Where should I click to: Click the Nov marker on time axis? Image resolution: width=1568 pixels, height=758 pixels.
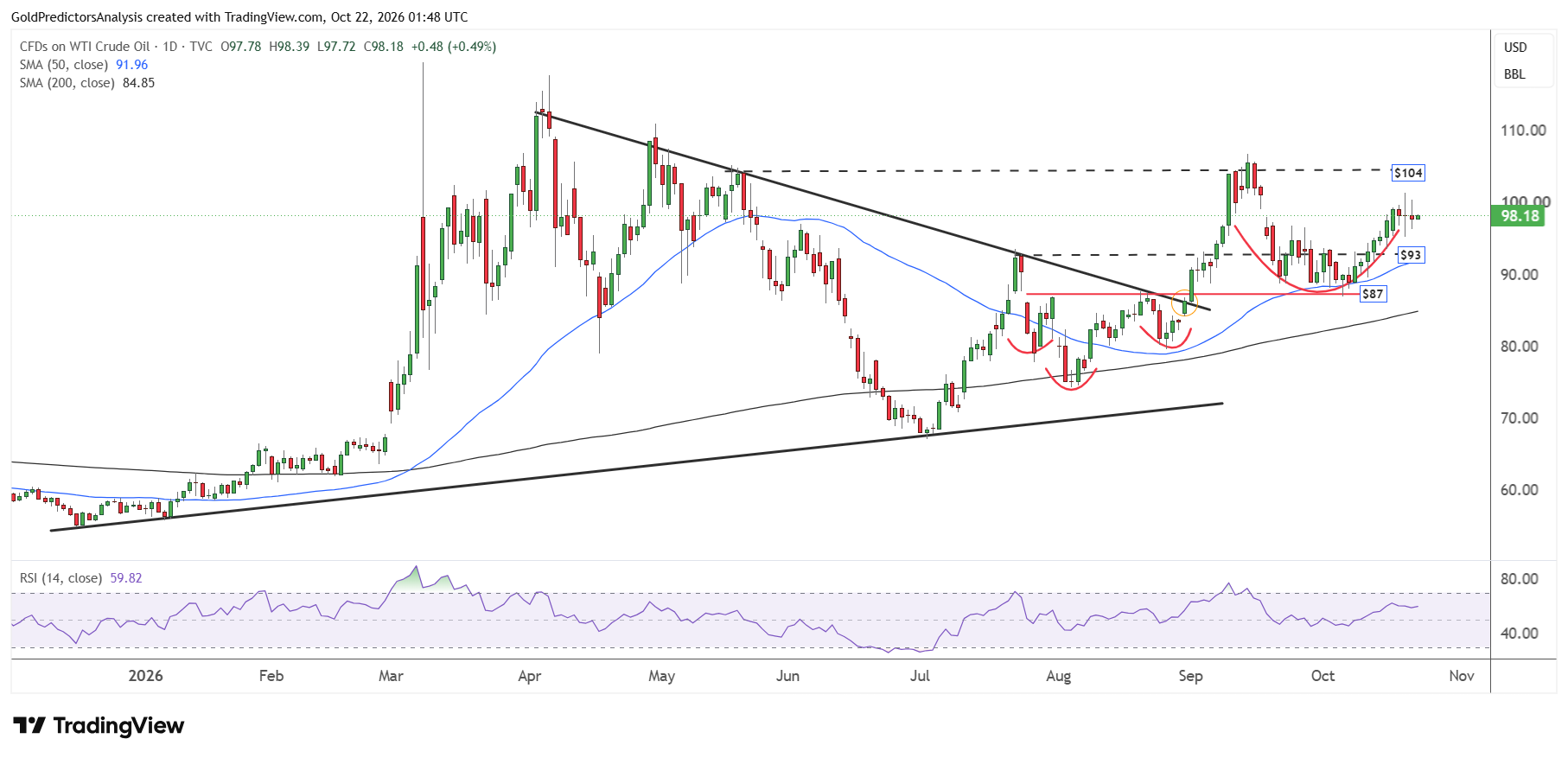click(x=1462, y=676)
